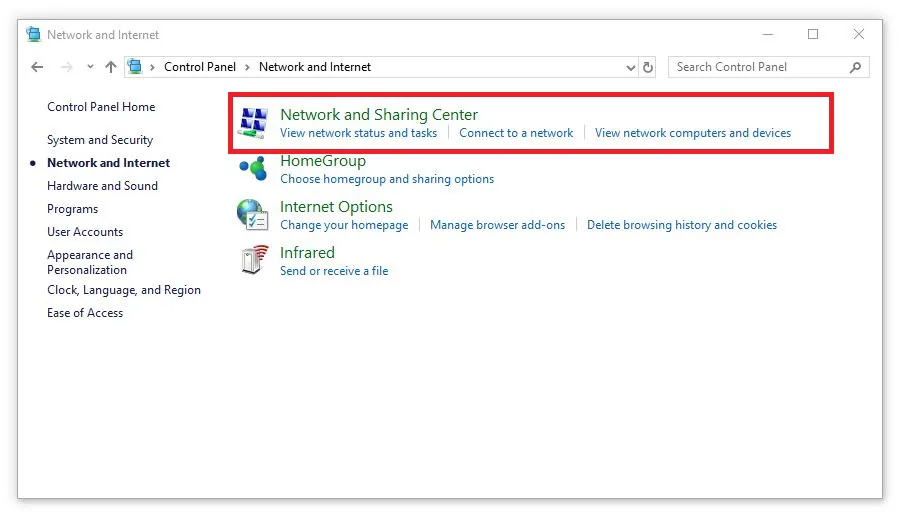This screenshot has height=522, width=907.
Task: Go to Control Panel Home
Action: 101,107
